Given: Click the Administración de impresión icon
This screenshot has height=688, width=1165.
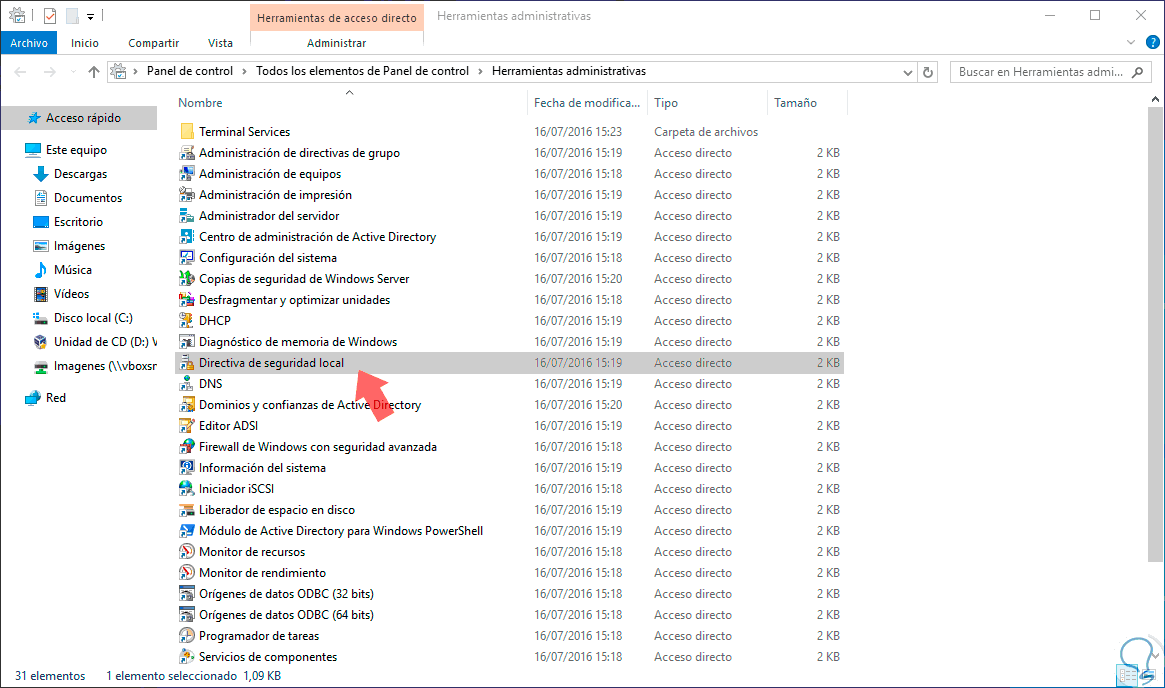Looking at the screenshot, I should click(x=186, y=194).
